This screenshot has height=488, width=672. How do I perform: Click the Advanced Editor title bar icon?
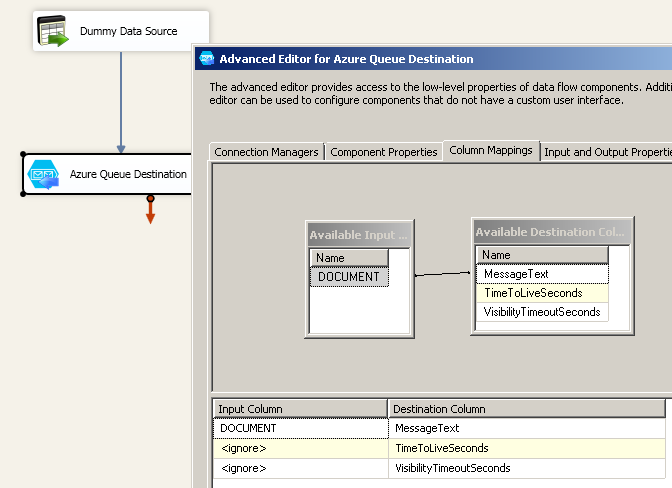207,58
